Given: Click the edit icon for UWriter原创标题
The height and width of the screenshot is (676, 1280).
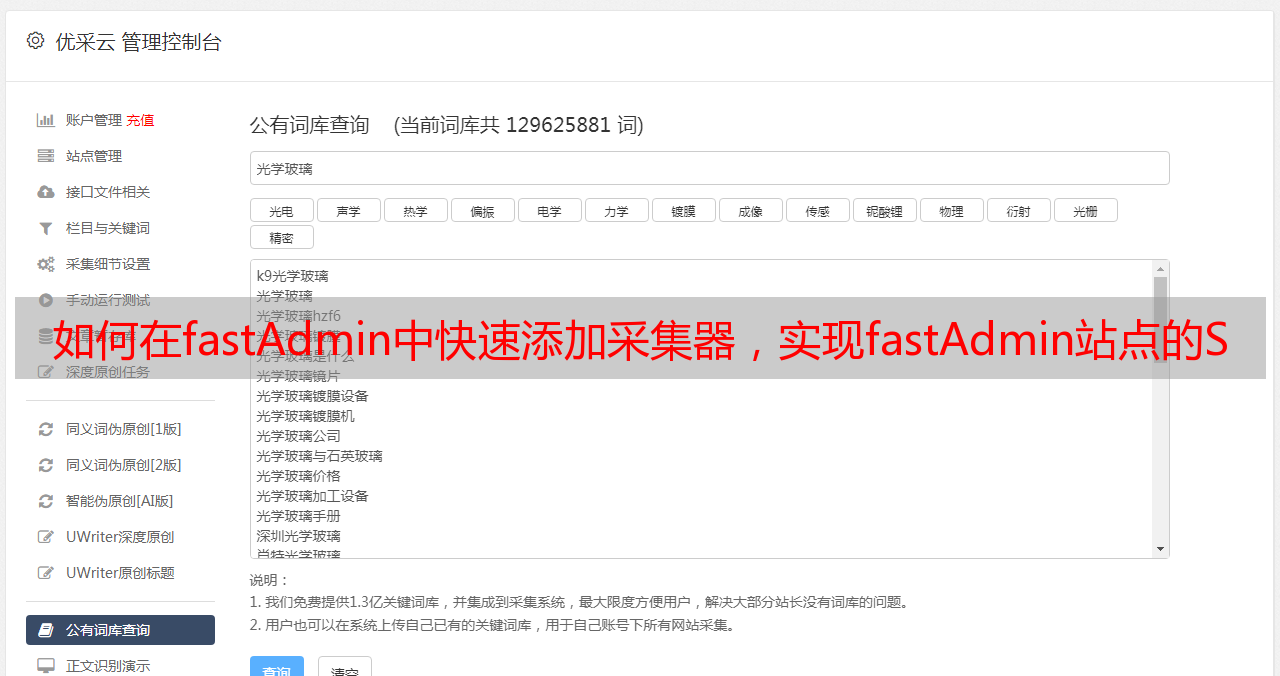Looking at the screenshot, I should [46, 573].
